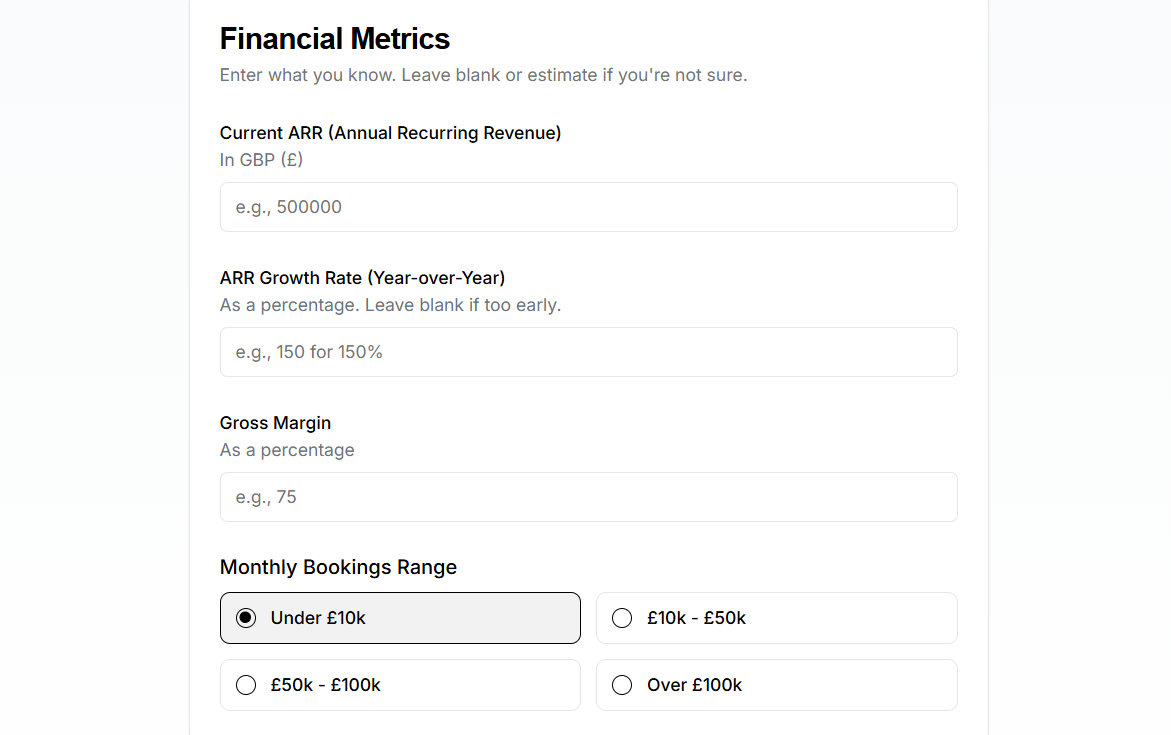Click the 'ARR Growth Rate (Year-over-Year)' label
The height and width of the screenshot is (735, 1171).
pyautogui.click(x=362, y=278)
